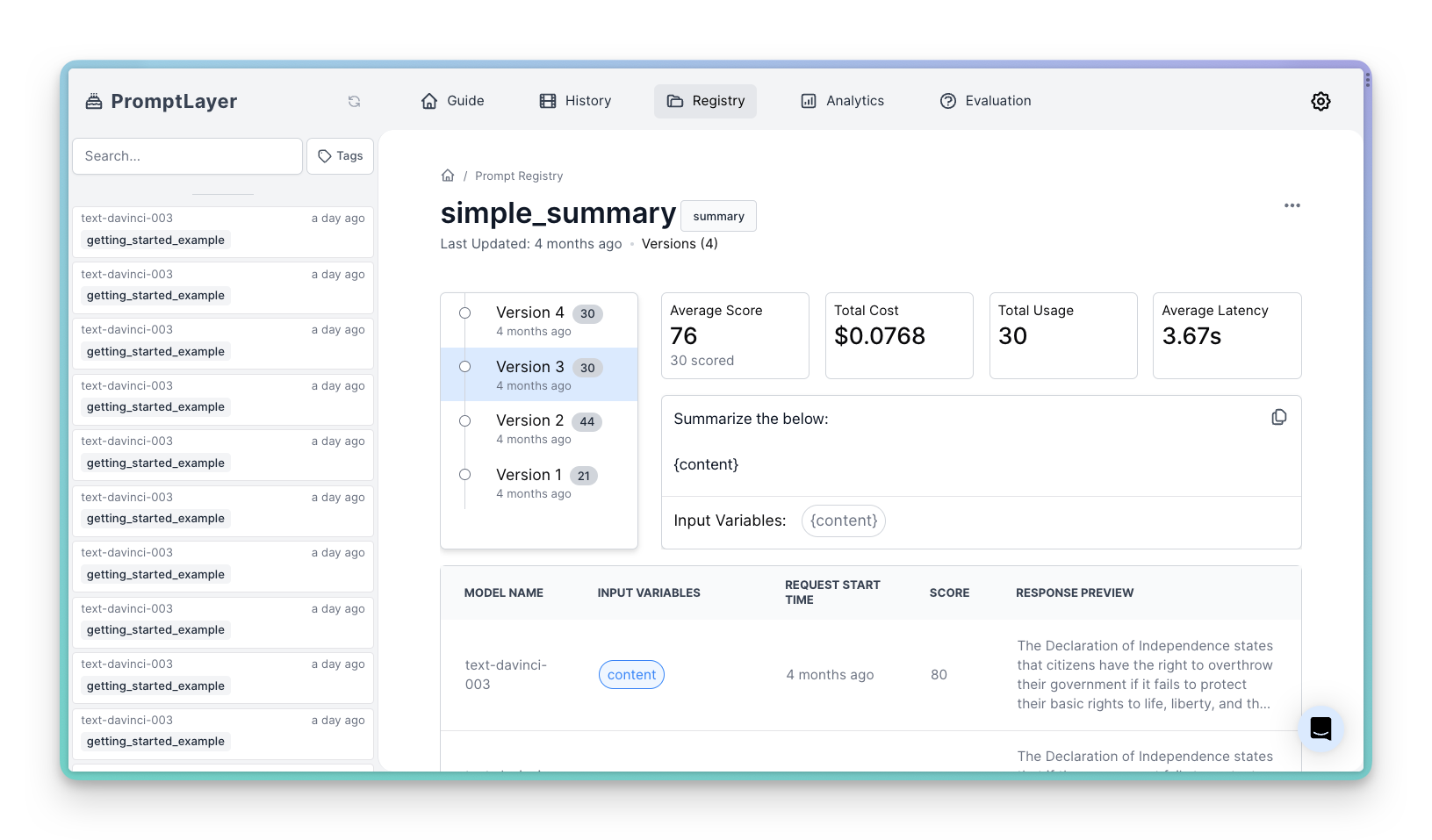Click the Prompt Registry breadcrumb link
1432x840 pixels.
point(519,176)
